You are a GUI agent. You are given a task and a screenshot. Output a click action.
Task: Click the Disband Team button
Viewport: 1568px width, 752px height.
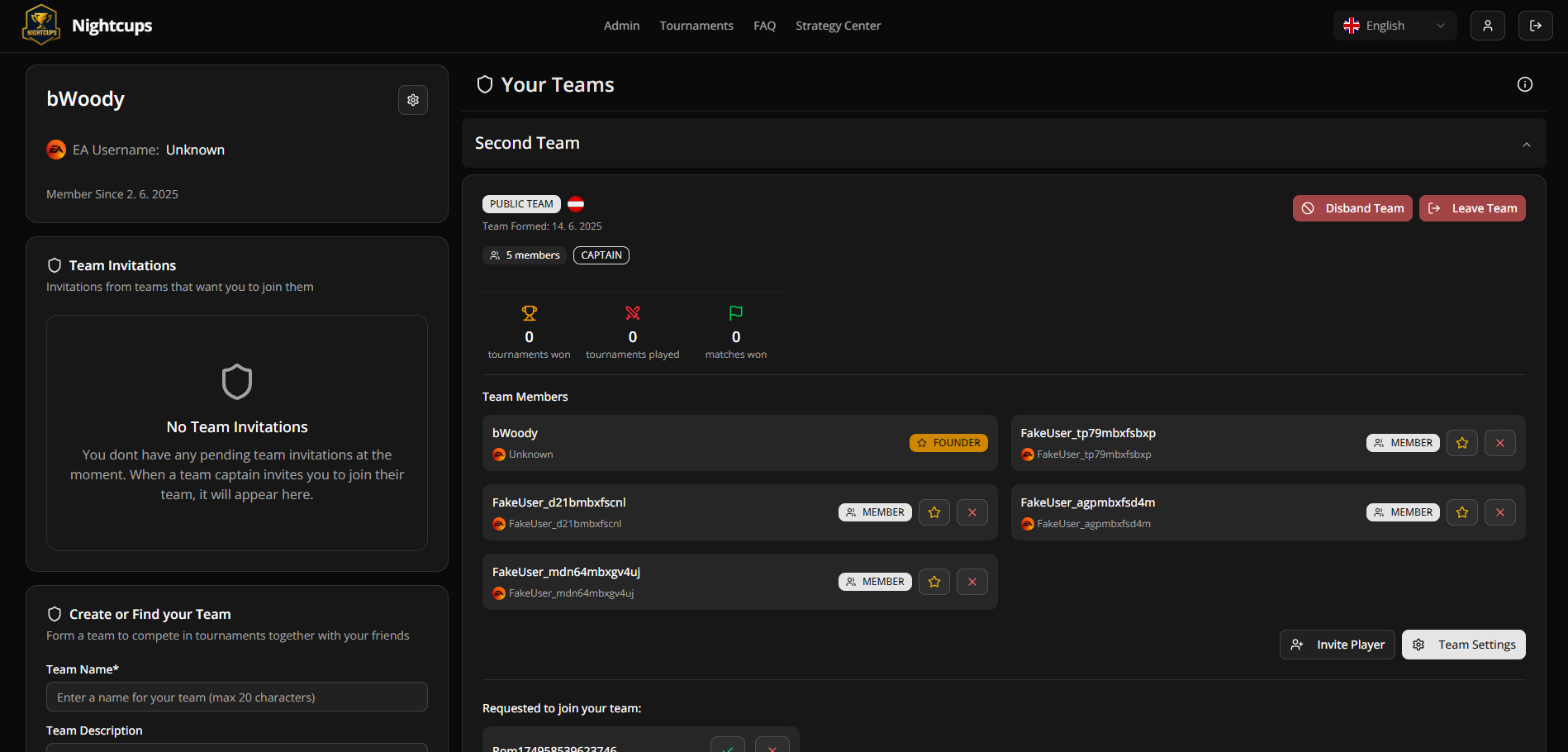[1352, 208]
